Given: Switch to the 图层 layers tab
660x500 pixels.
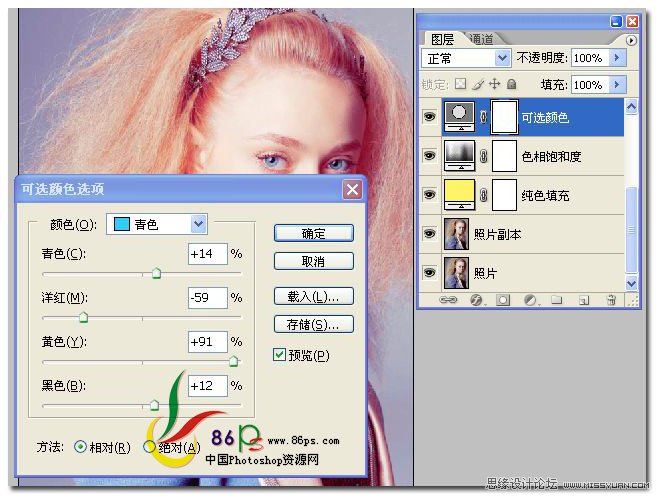Looking at the screenshot, I should pyautogui.click(x=442, y=40).
